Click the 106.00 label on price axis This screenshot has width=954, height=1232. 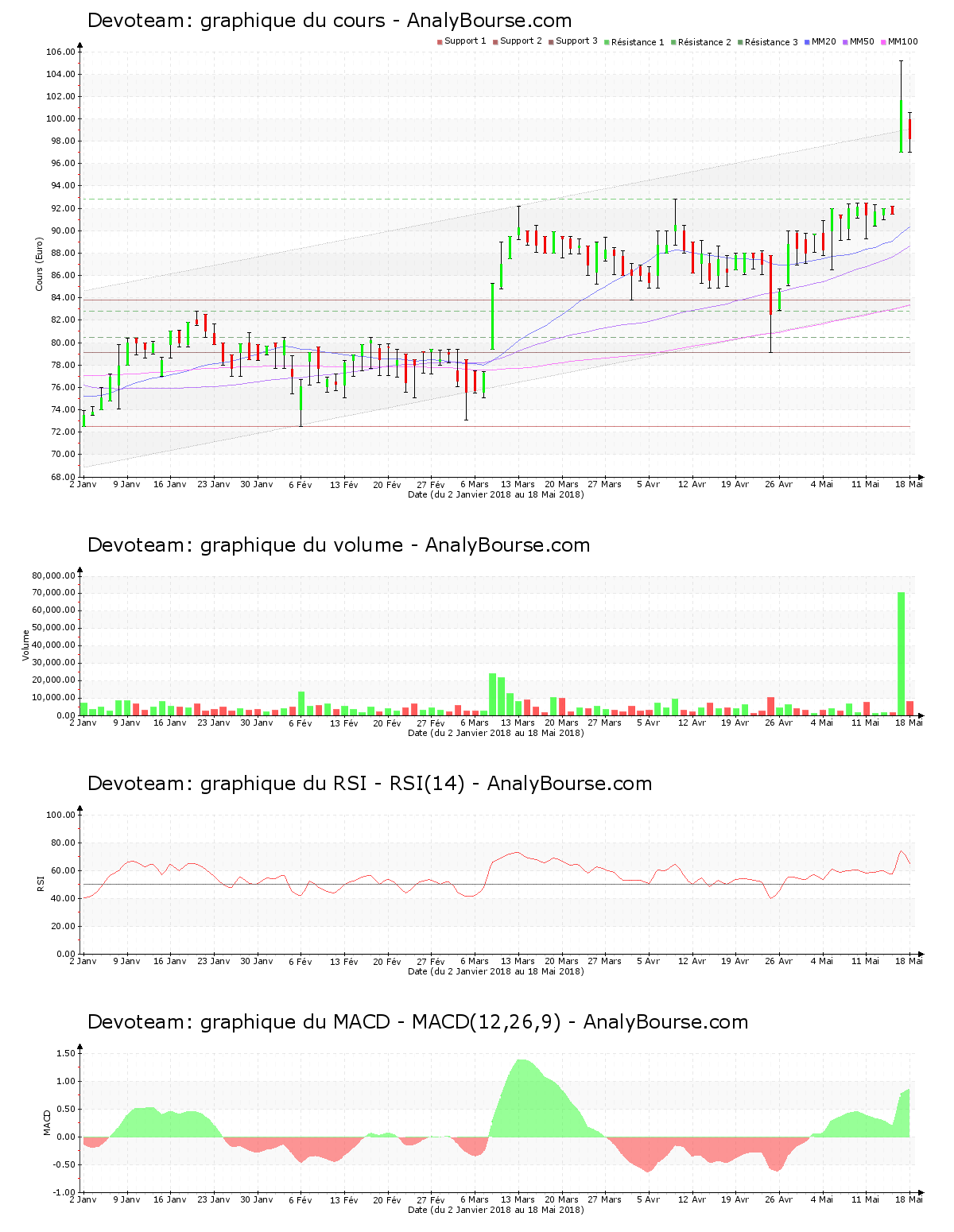click(60, 52)
